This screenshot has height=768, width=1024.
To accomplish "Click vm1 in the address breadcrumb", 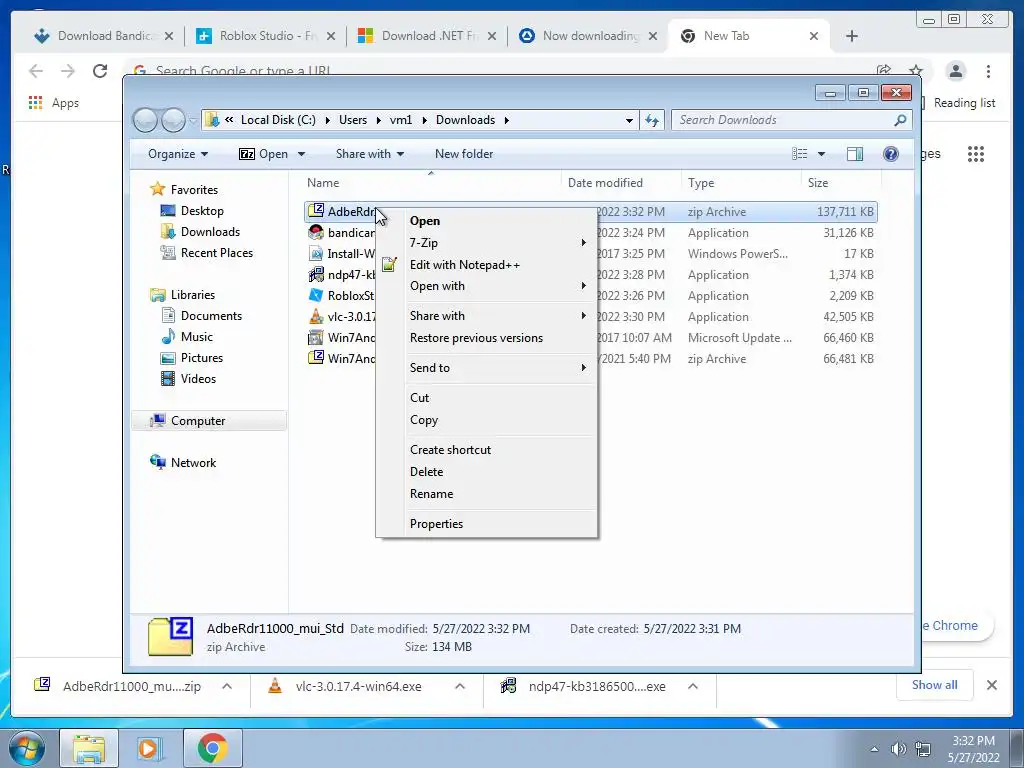I will 401,120.
